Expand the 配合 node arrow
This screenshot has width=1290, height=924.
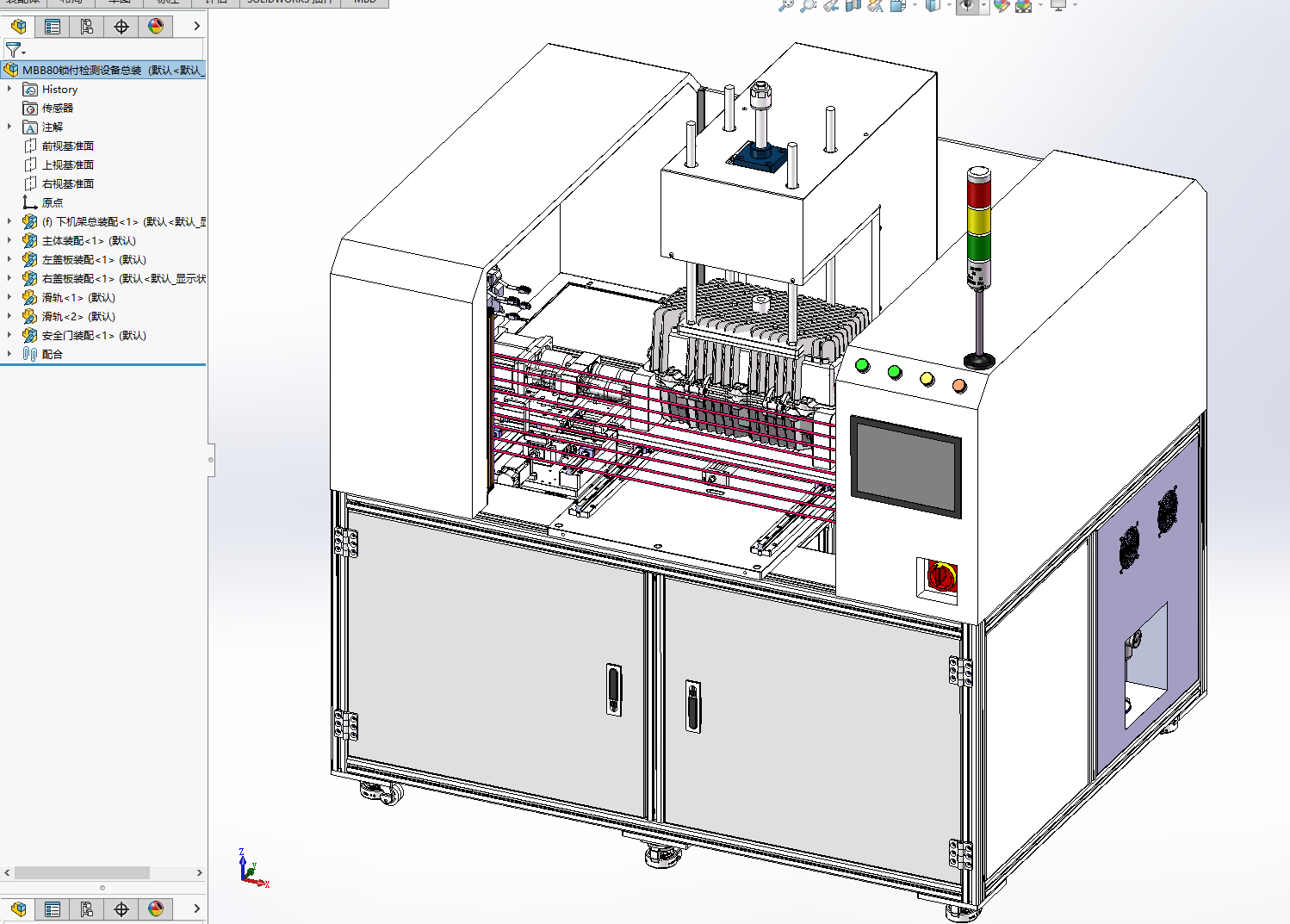pos(9,354)
